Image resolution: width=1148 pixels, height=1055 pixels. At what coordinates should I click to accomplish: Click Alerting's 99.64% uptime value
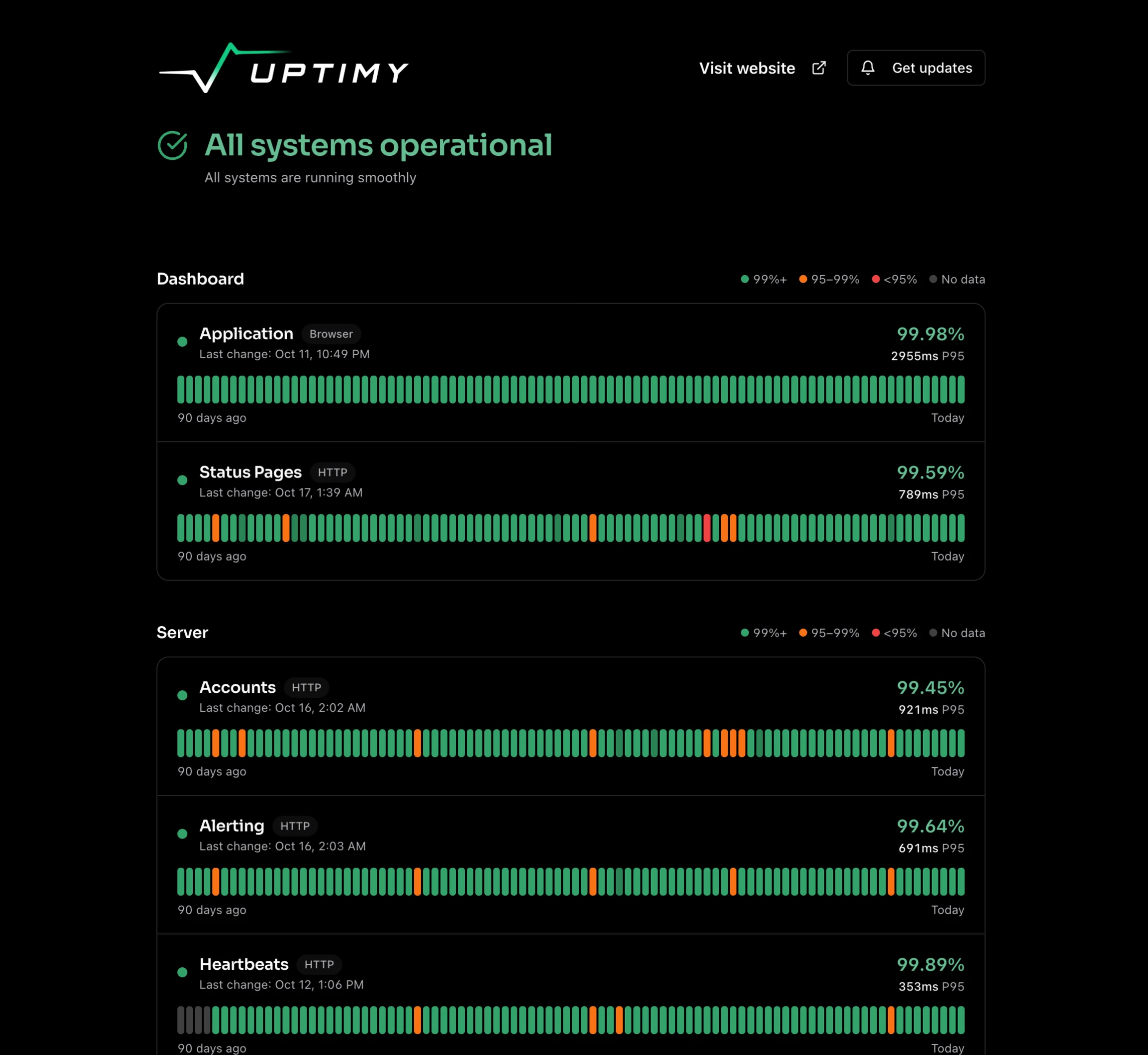point(931,826)
